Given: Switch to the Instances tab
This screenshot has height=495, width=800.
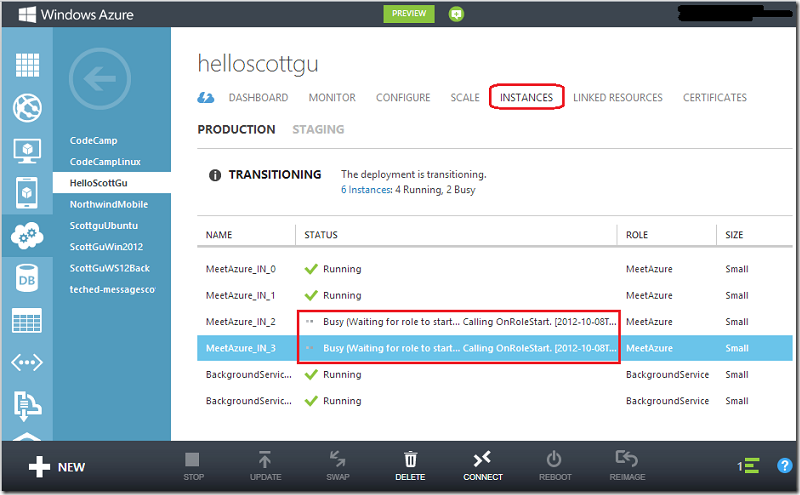Looking at the screenshot, I should [526, 97].
